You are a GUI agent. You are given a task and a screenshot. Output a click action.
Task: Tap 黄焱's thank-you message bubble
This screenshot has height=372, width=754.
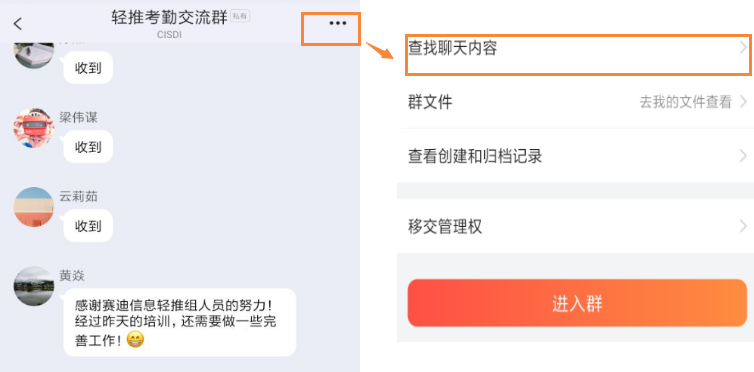tap(180, 322)
